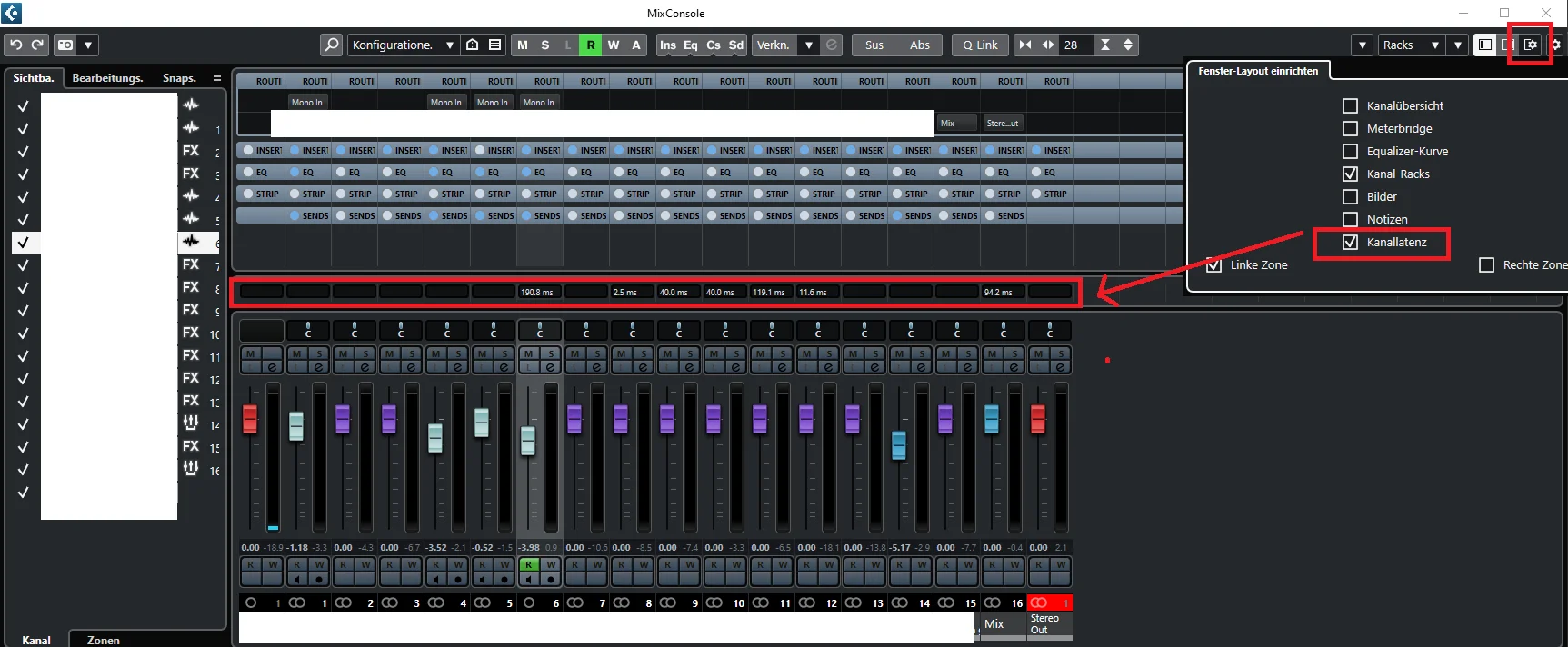The height and width of the screenshot is (647, 1568).
Task: Click the lines-list icon after Konfiguratione.
Action: point(494,45)
